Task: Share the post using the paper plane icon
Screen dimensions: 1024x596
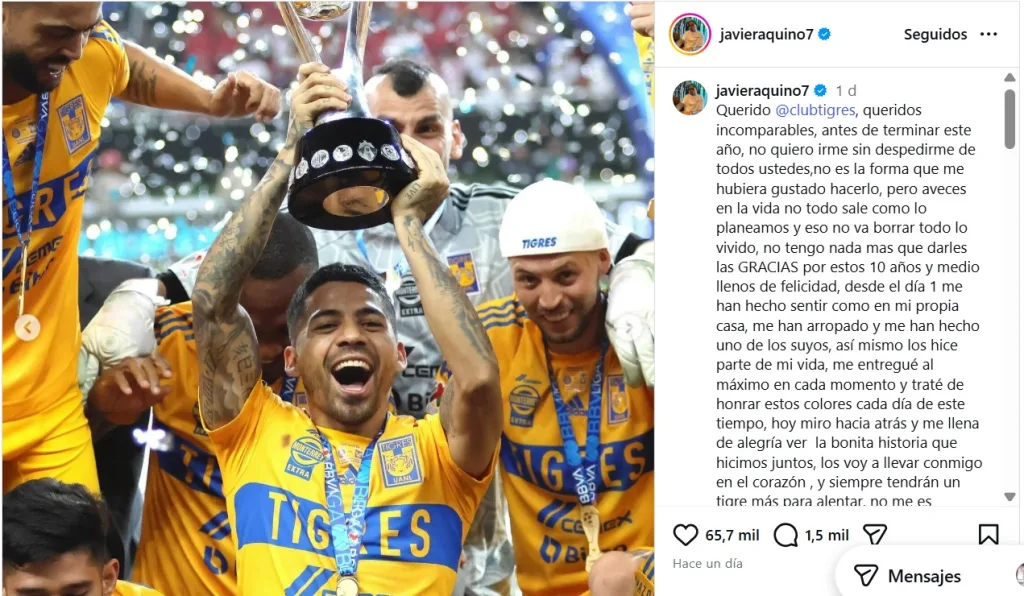Action: pyautogui.click(x=874, y=535)
